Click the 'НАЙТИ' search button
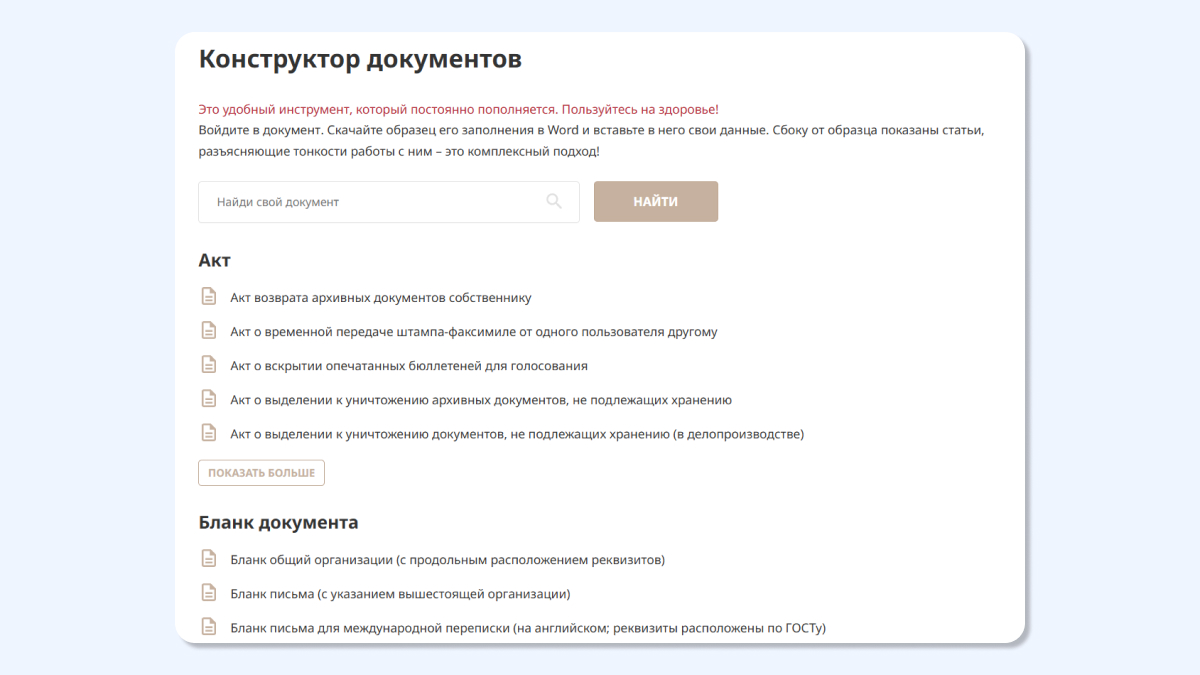The image size is (1200, 675). [656, 202]
